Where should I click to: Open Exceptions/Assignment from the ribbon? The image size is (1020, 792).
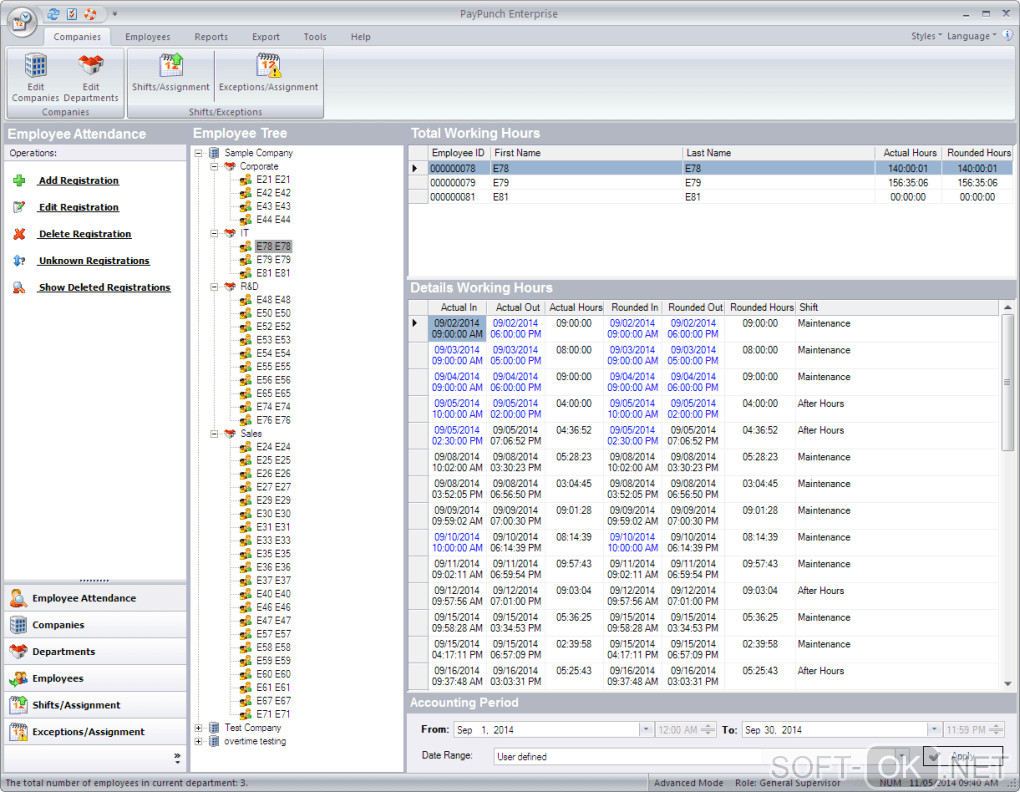click(x=268, y=68)
